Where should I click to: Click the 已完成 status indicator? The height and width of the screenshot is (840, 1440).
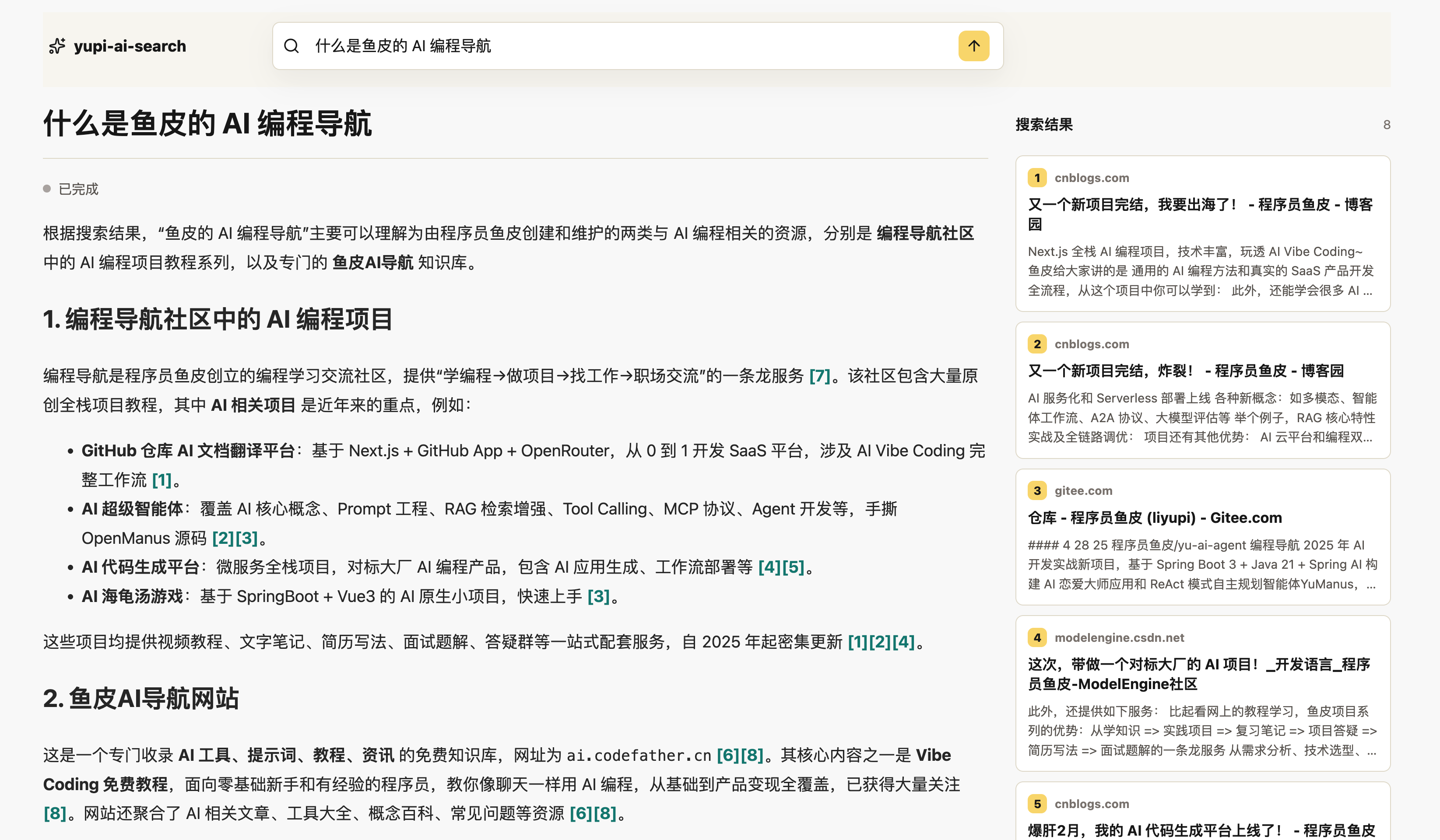[x=71, y=189]
